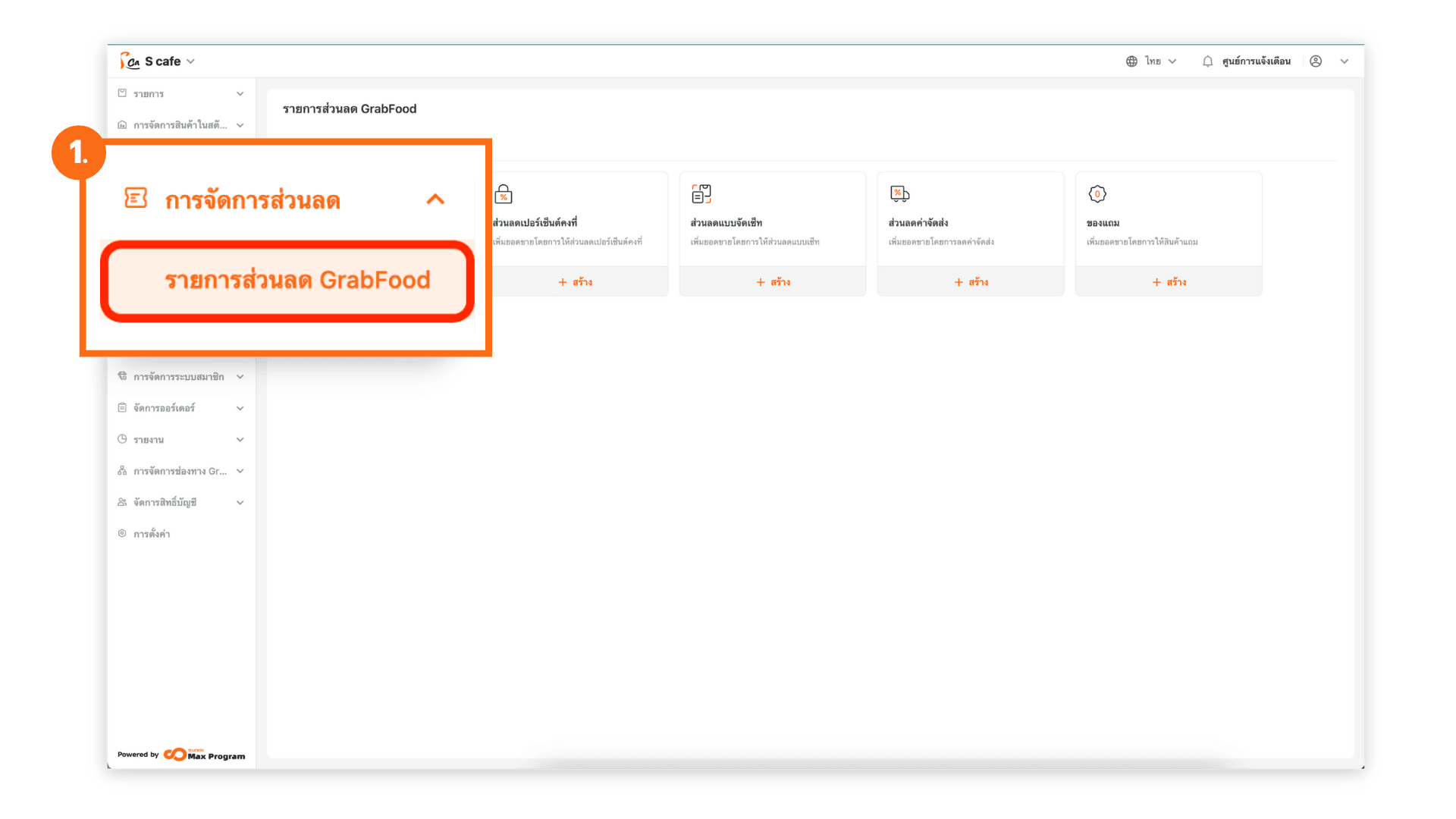Click the tiered discount card icon
The height and width of the screenshot is (819, 1456).
(701, 194)
